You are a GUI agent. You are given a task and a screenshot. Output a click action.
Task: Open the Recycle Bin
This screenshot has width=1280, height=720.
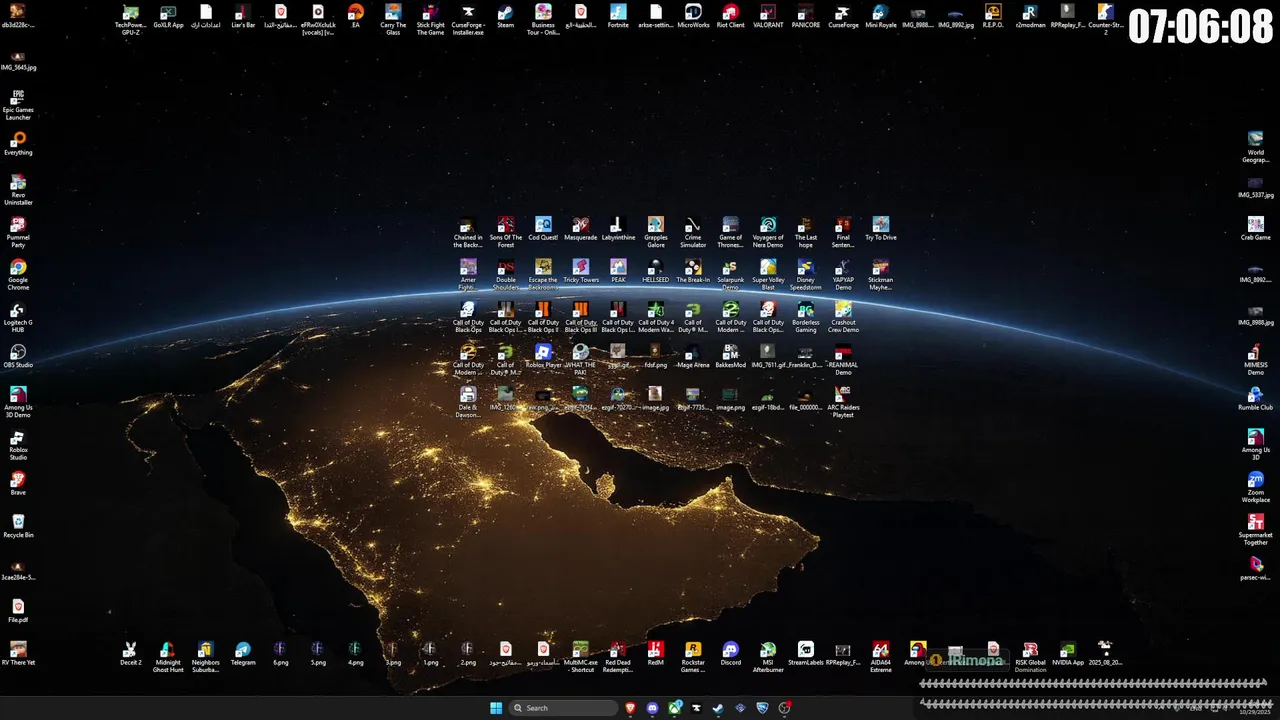click(18, 526)
